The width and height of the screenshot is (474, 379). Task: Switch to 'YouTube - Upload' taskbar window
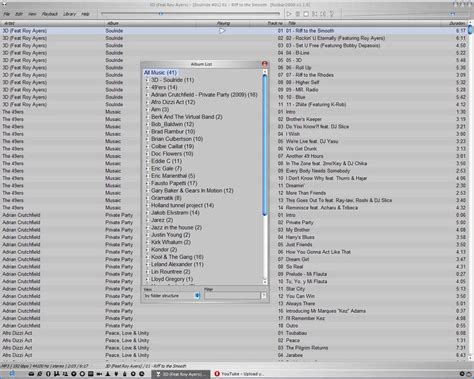[239, 374]
